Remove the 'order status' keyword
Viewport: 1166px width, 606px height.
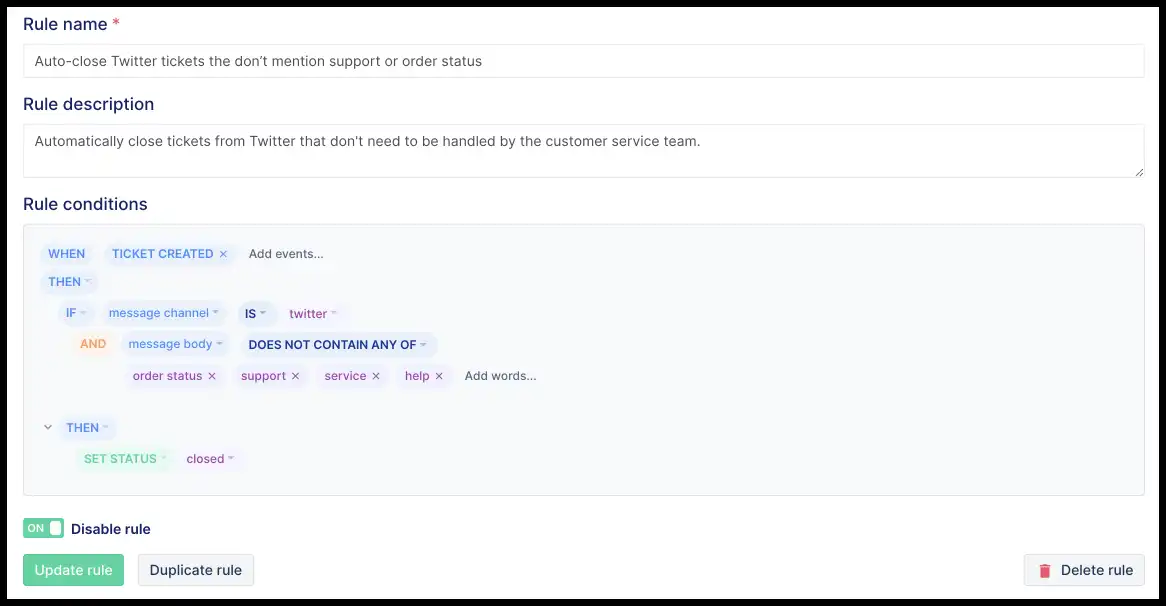[212, 376]
